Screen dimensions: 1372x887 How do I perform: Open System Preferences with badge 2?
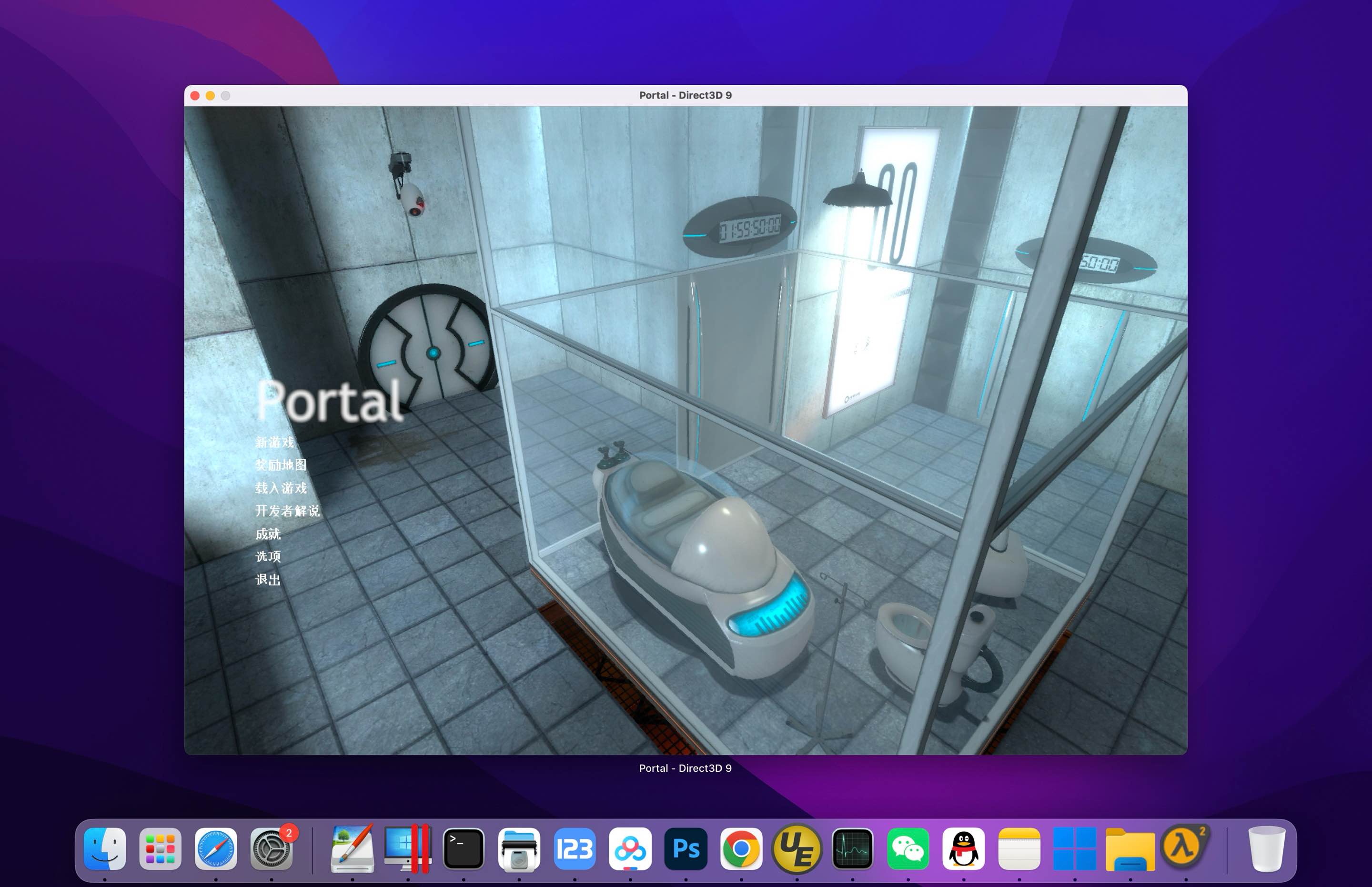point(271,849)
